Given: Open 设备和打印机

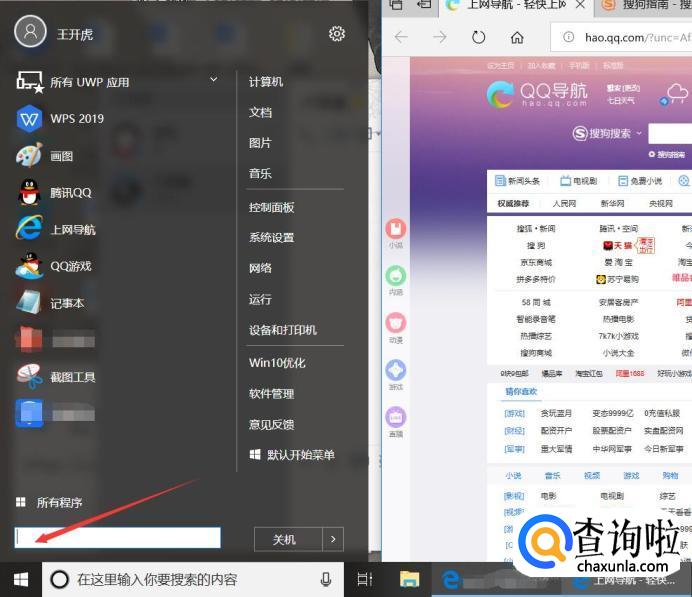Looking at the screenshot, I should coord(282,330).
